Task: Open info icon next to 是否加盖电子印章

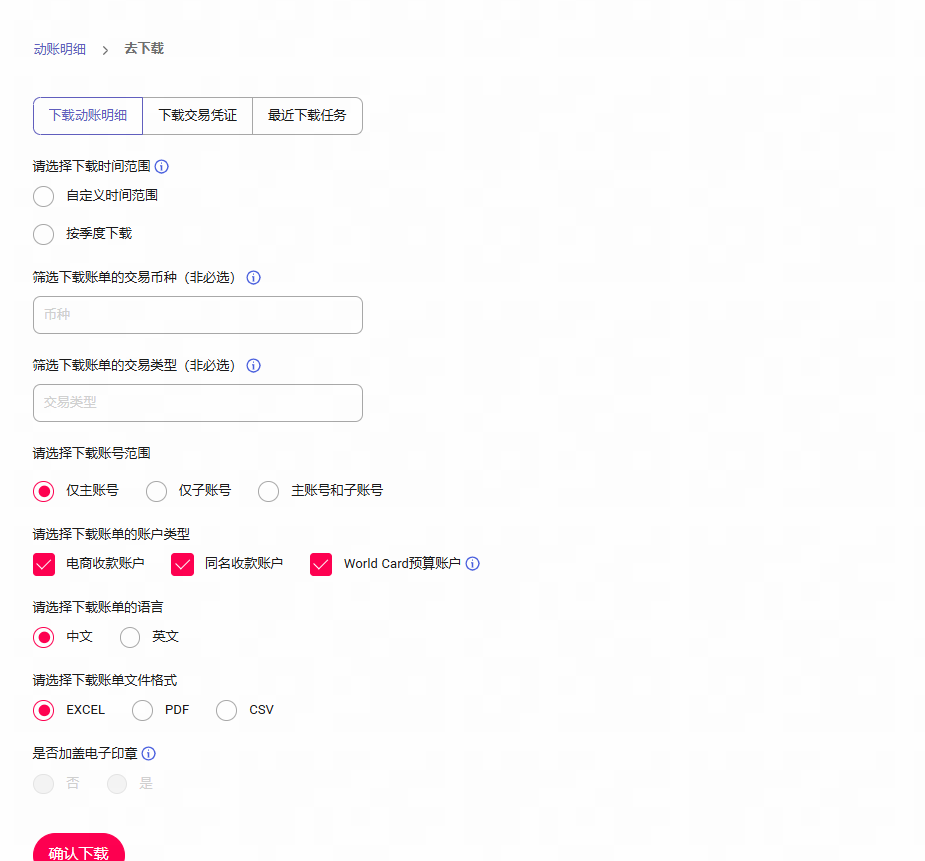Action: 149,754
